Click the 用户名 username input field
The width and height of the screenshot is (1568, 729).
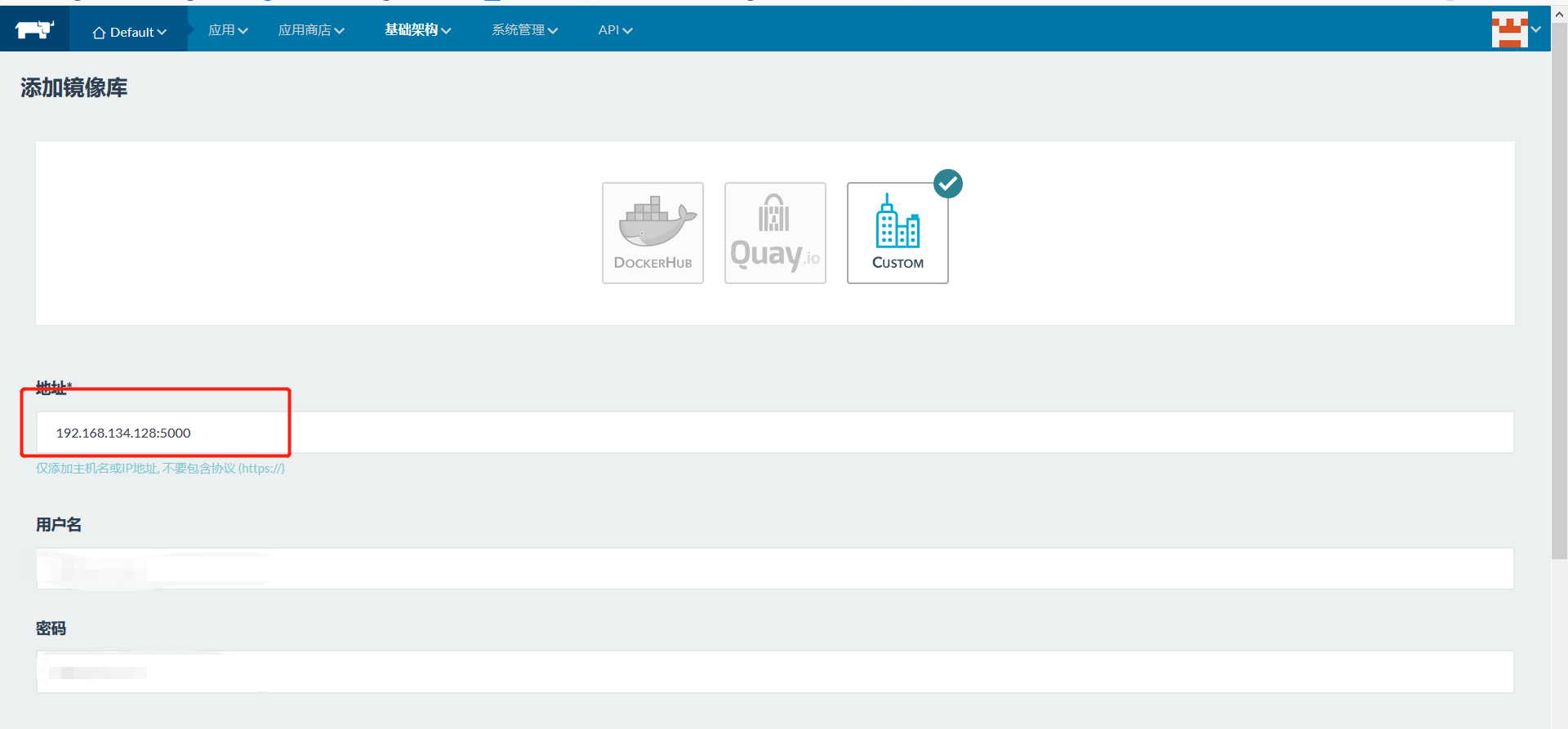[775, 568]
